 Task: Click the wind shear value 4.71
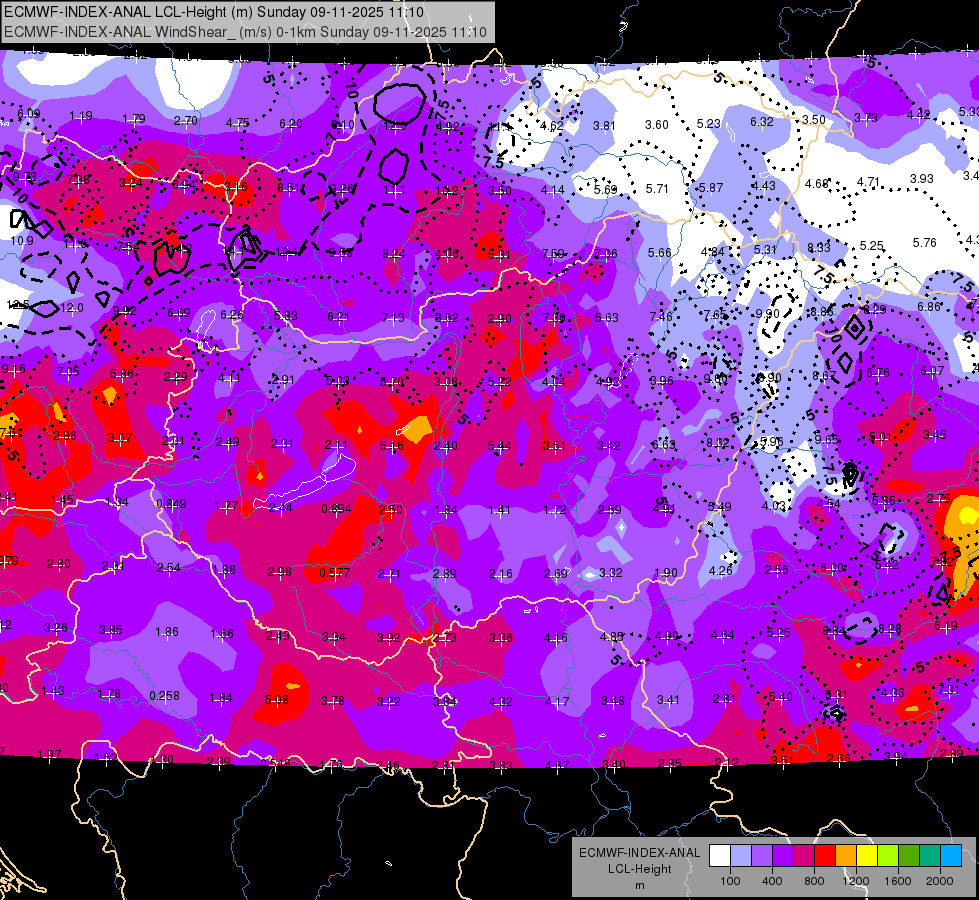[868, 182]
